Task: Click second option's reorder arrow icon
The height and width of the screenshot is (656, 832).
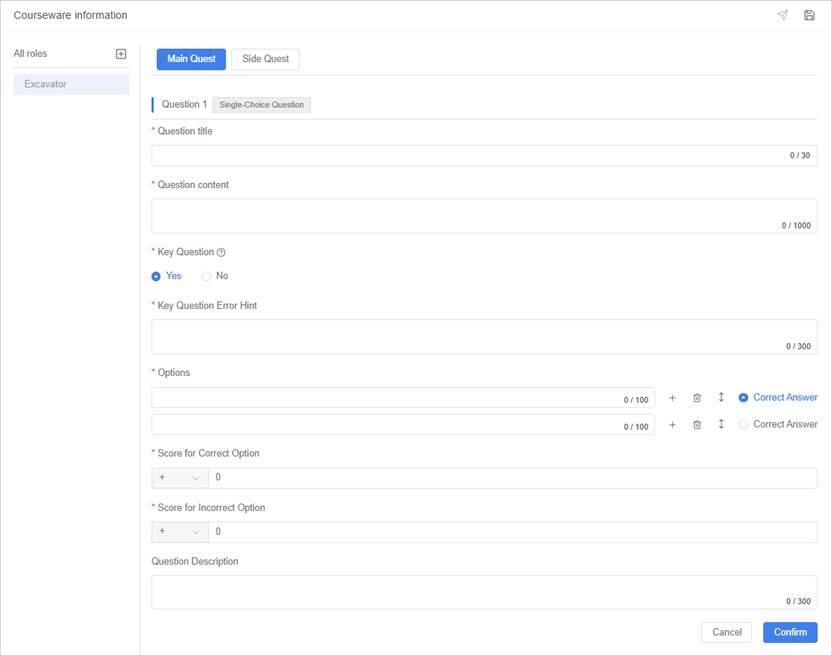Action: [x=721, y=425]
